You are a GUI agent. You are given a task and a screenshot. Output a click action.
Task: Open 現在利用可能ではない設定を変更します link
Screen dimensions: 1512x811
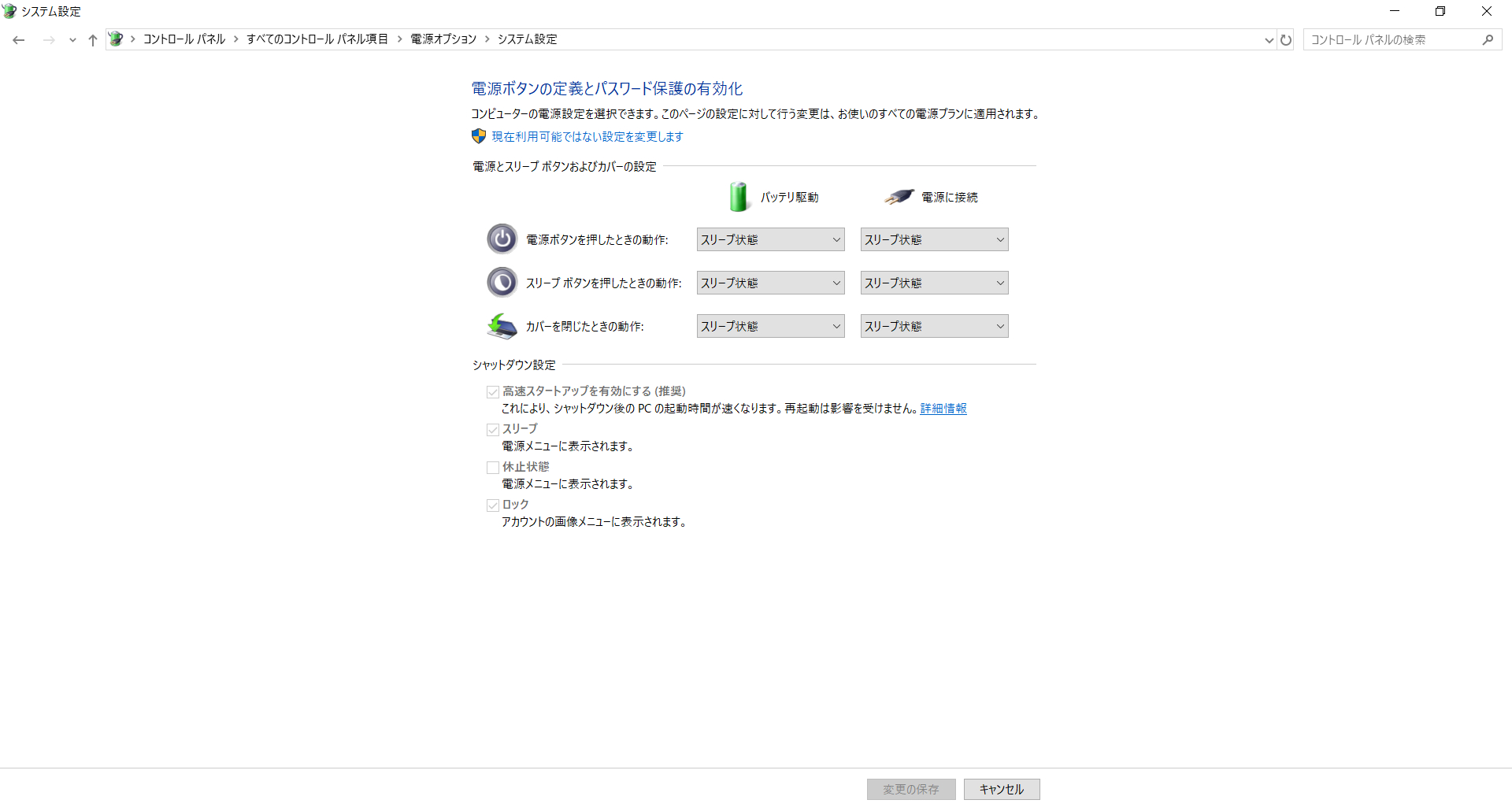(x=587, y=137)
